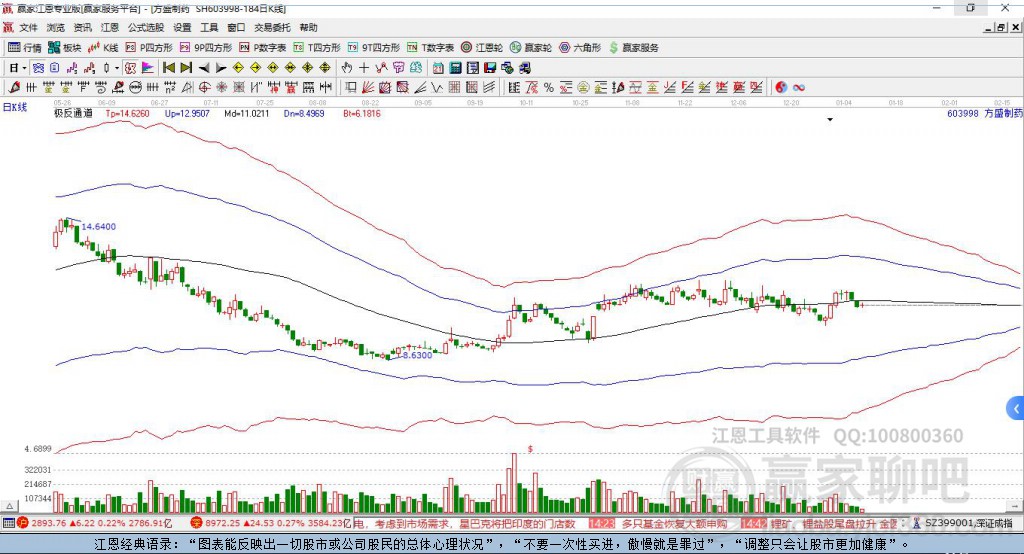Click the blue infinity symbol icon
Viewport: 1024px width, 554px height.
(799, 88)
